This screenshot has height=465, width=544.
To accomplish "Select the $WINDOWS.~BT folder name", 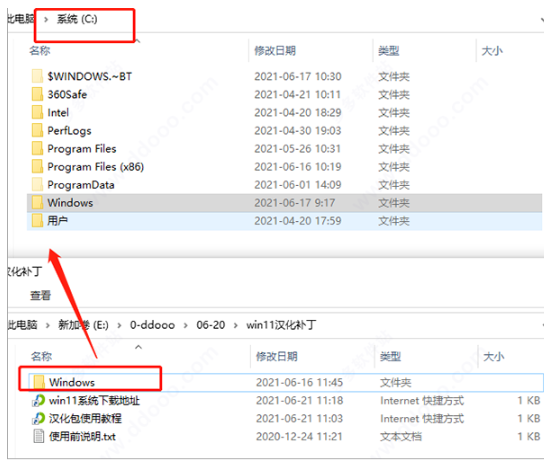I will (90, 76).
